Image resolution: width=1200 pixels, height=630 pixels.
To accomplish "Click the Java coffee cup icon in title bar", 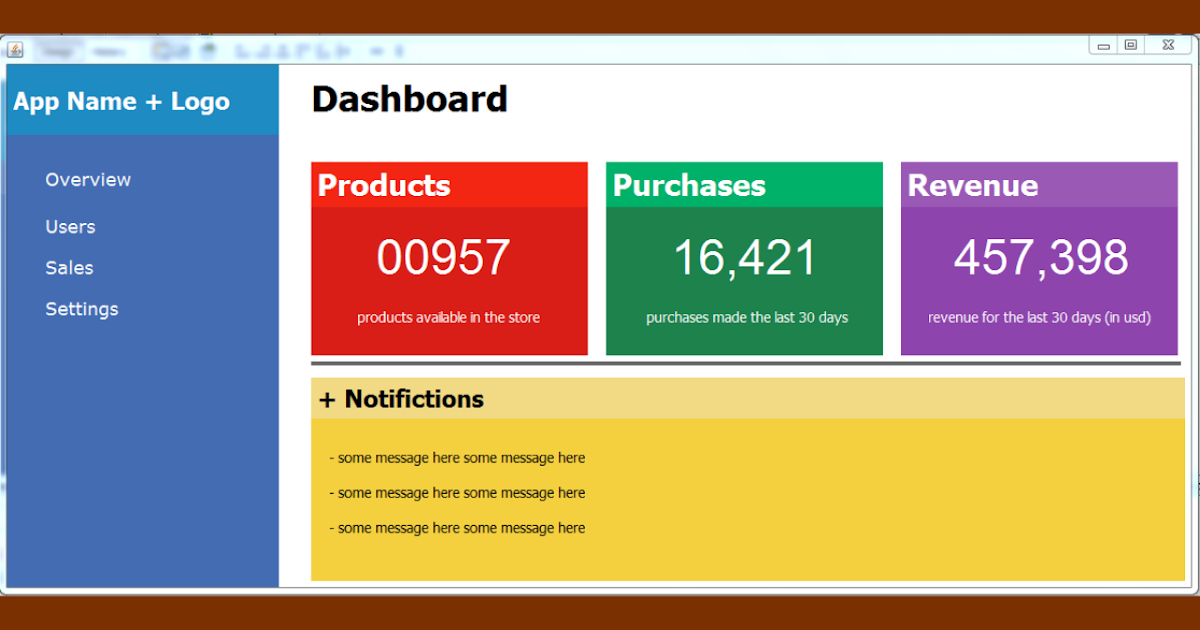I will tap(15, 50).
